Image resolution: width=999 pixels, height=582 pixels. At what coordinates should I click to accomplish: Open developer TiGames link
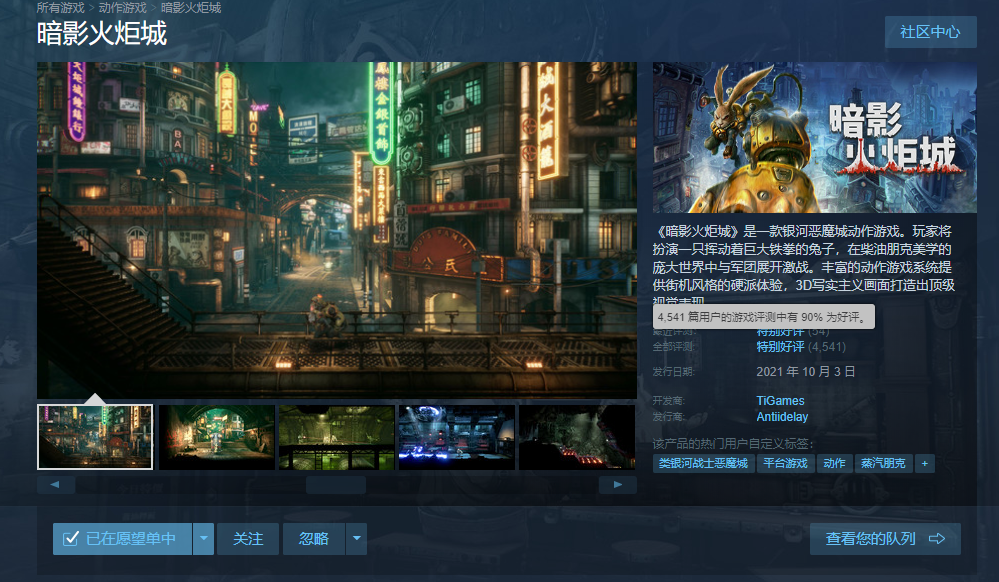coord(780,401)
